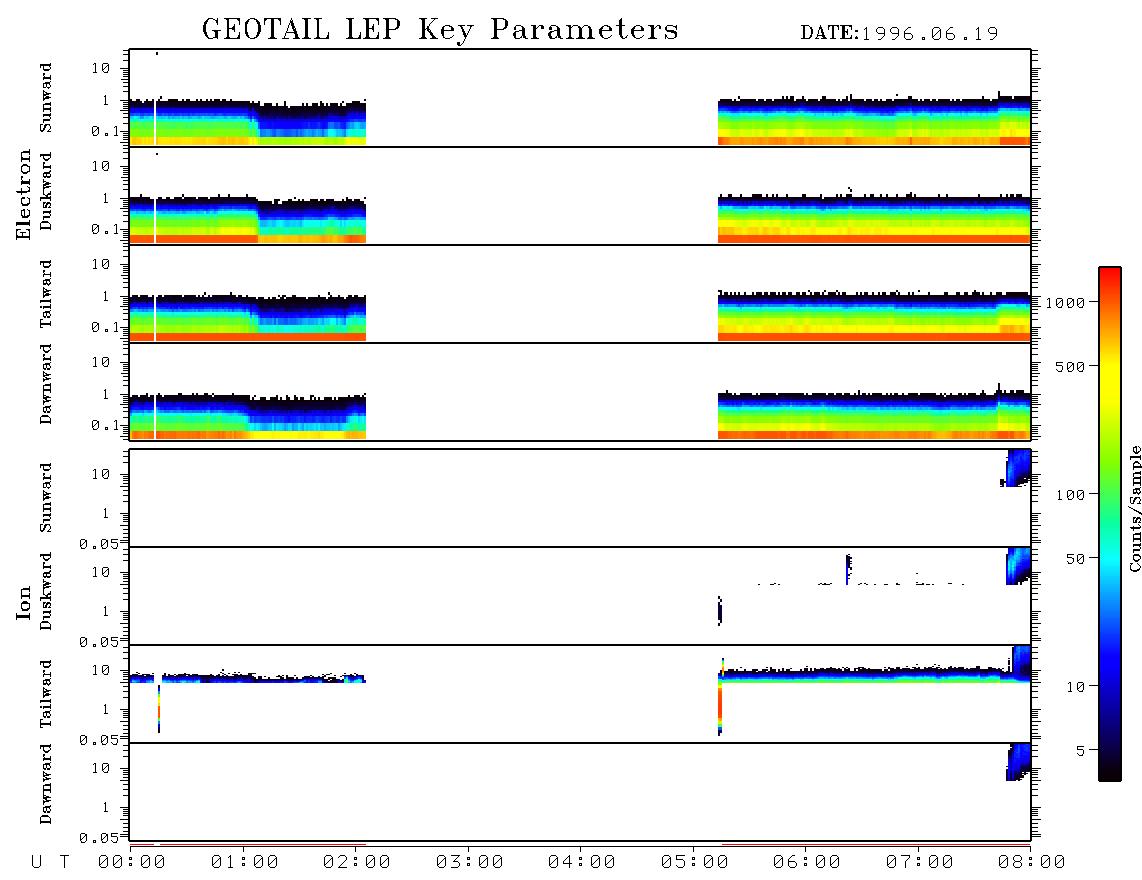
Task: Click the Ion "Sunward" panel label
Action: [x=46, y=498]
